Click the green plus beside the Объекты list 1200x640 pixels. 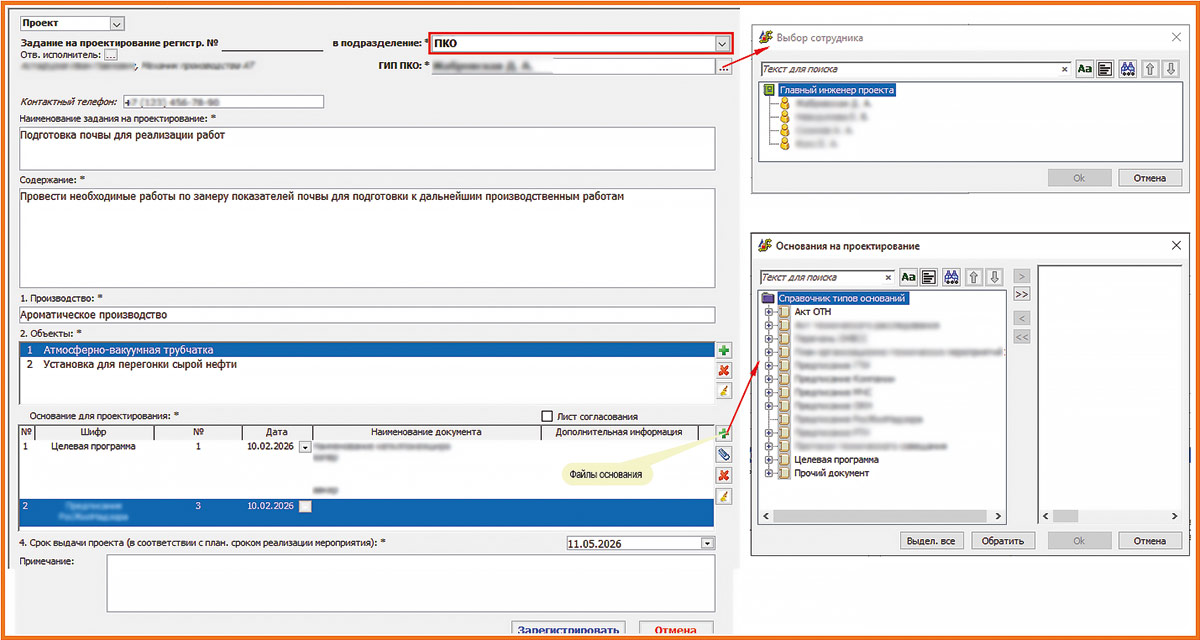click(723, 351)
